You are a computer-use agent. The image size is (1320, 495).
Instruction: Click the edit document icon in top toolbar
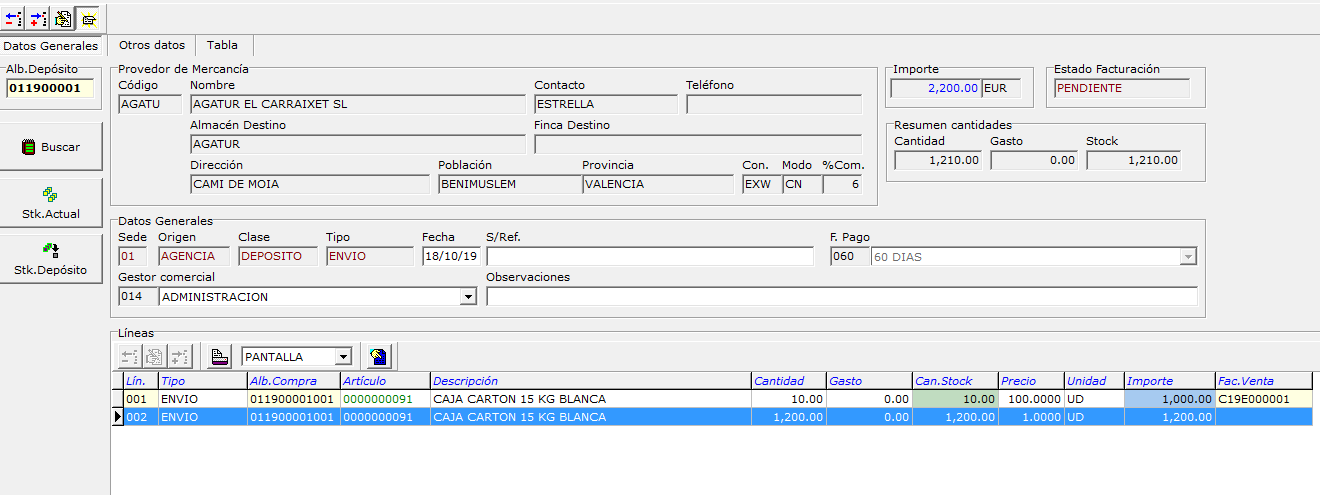click(64, 17)
